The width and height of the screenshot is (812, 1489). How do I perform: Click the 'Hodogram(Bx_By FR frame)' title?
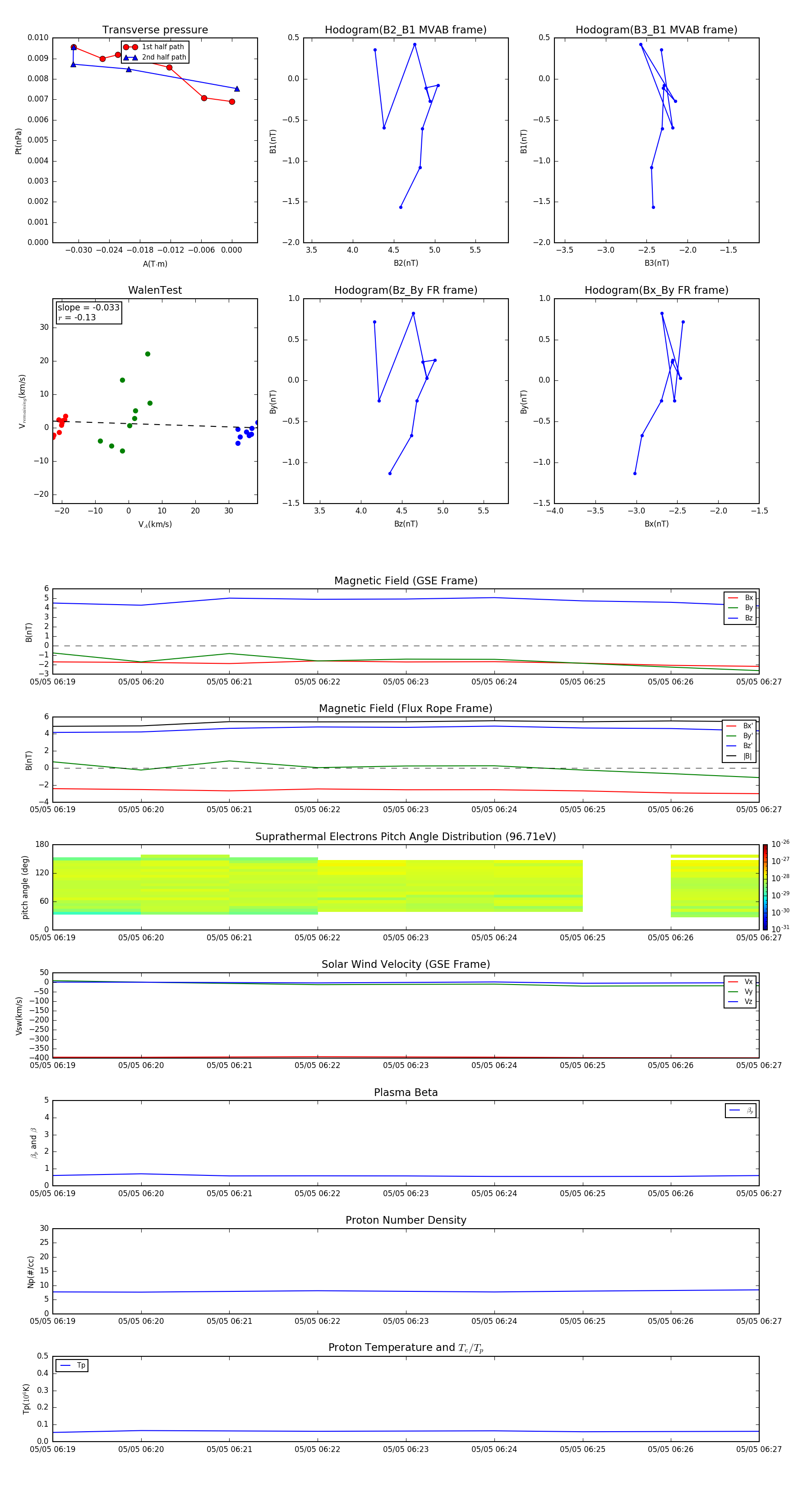pyautogui.click(x=656, y=290)
